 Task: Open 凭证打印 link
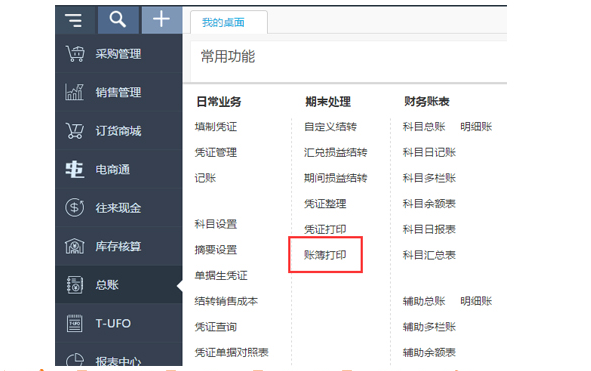[x=325, y=229]
